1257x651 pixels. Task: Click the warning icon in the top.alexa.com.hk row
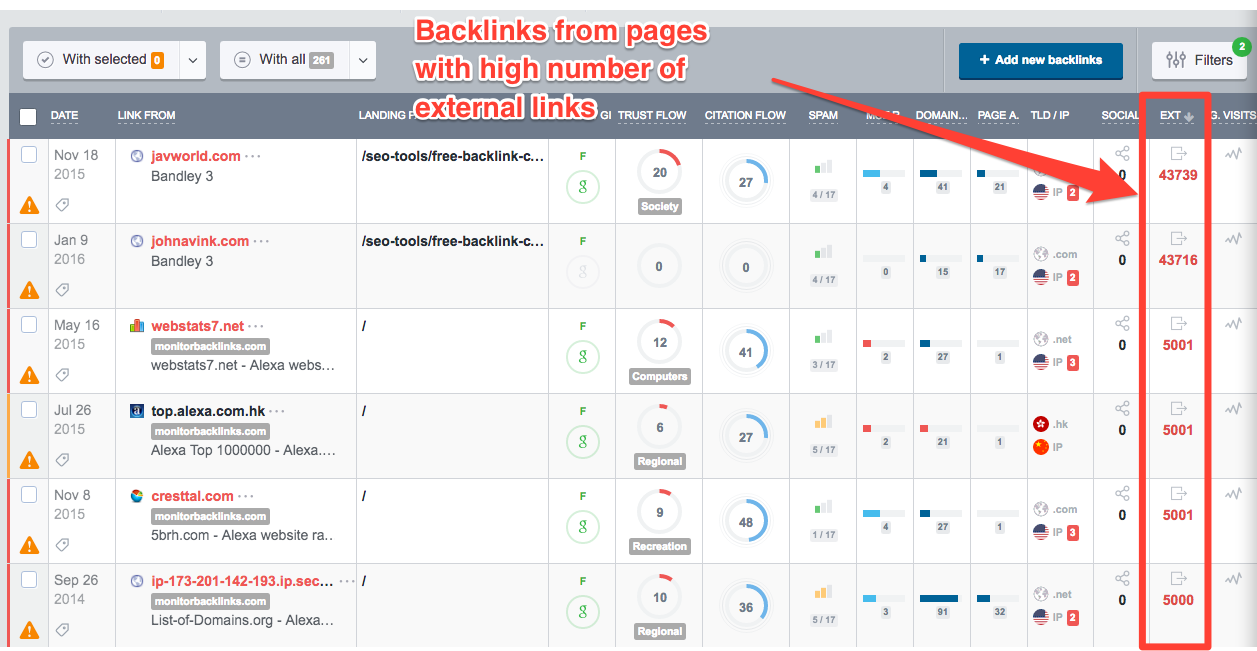(30, 460)
